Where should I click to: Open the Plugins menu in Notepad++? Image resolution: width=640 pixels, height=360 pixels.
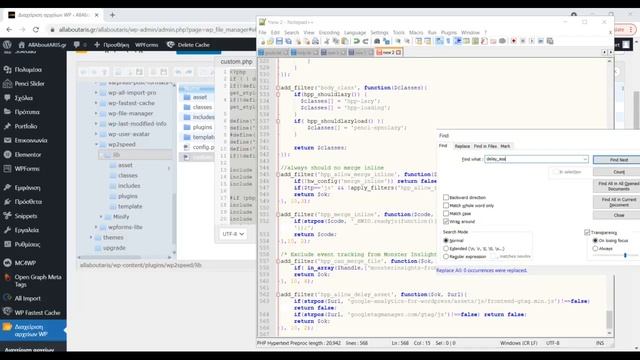pyautogui.click(x=449, y=32)
